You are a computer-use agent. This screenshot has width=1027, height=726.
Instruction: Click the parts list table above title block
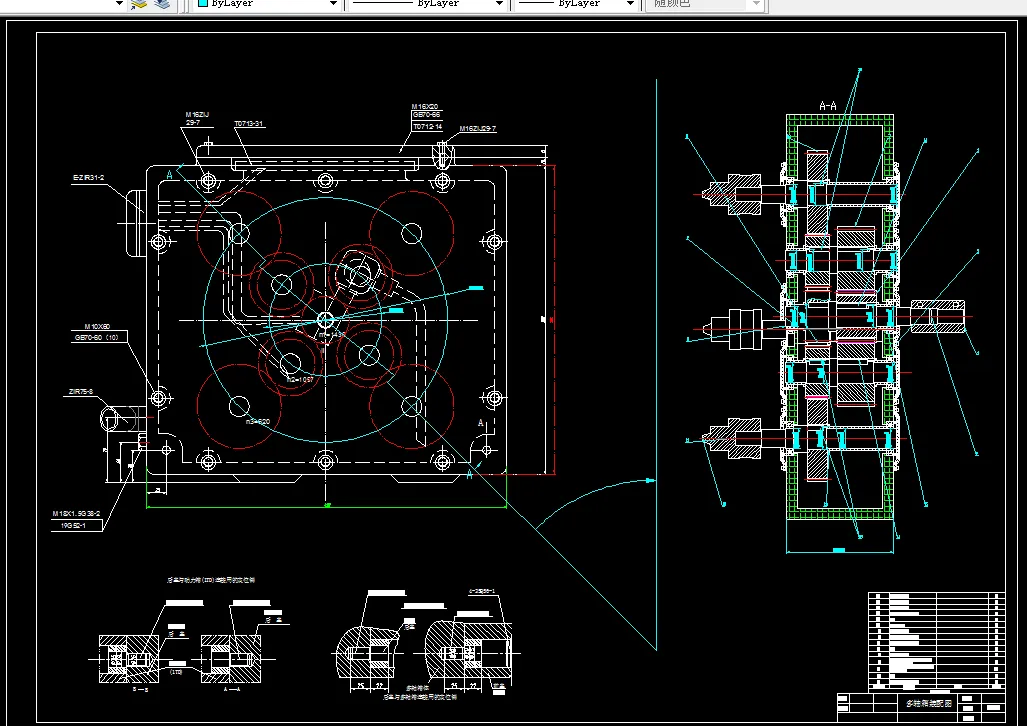pyautogui.click(x=937, y=641)
